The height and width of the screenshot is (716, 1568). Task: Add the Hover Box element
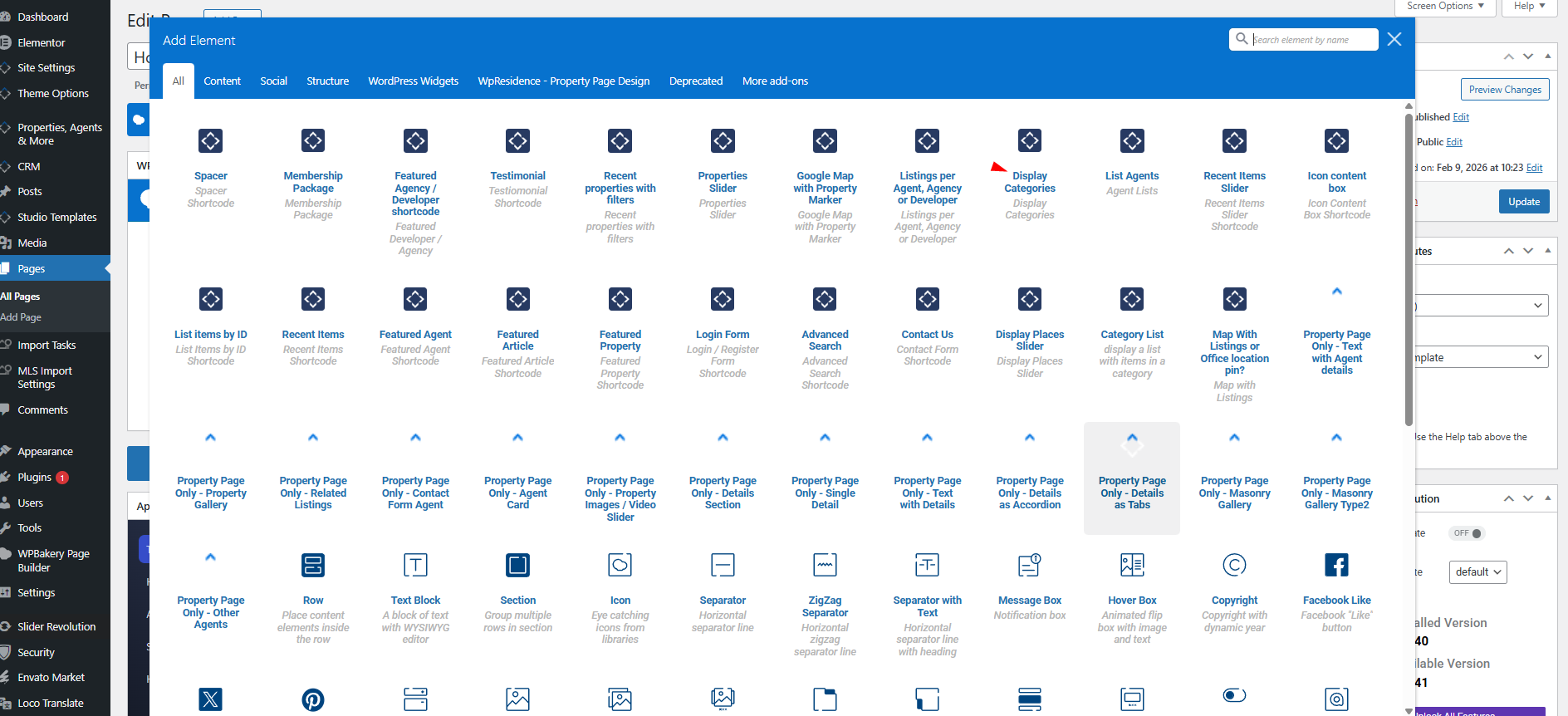pyautogui.click(x=1132, y=566)
